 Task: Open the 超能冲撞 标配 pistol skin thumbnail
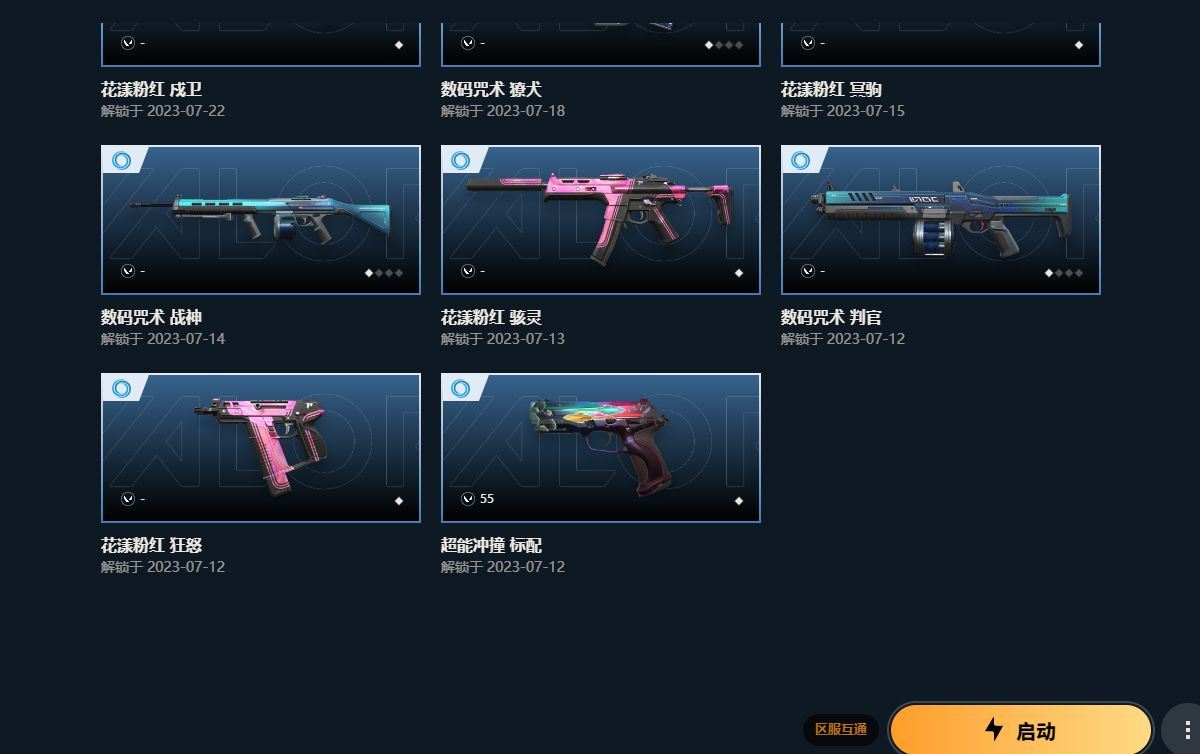point(601,448)
